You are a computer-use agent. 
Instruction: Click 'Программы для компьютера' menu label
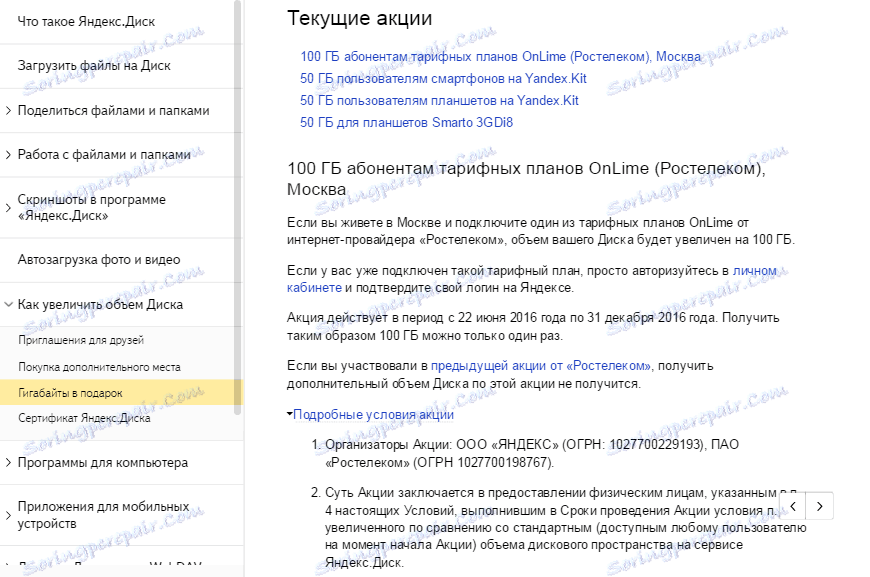coord(103,463)
